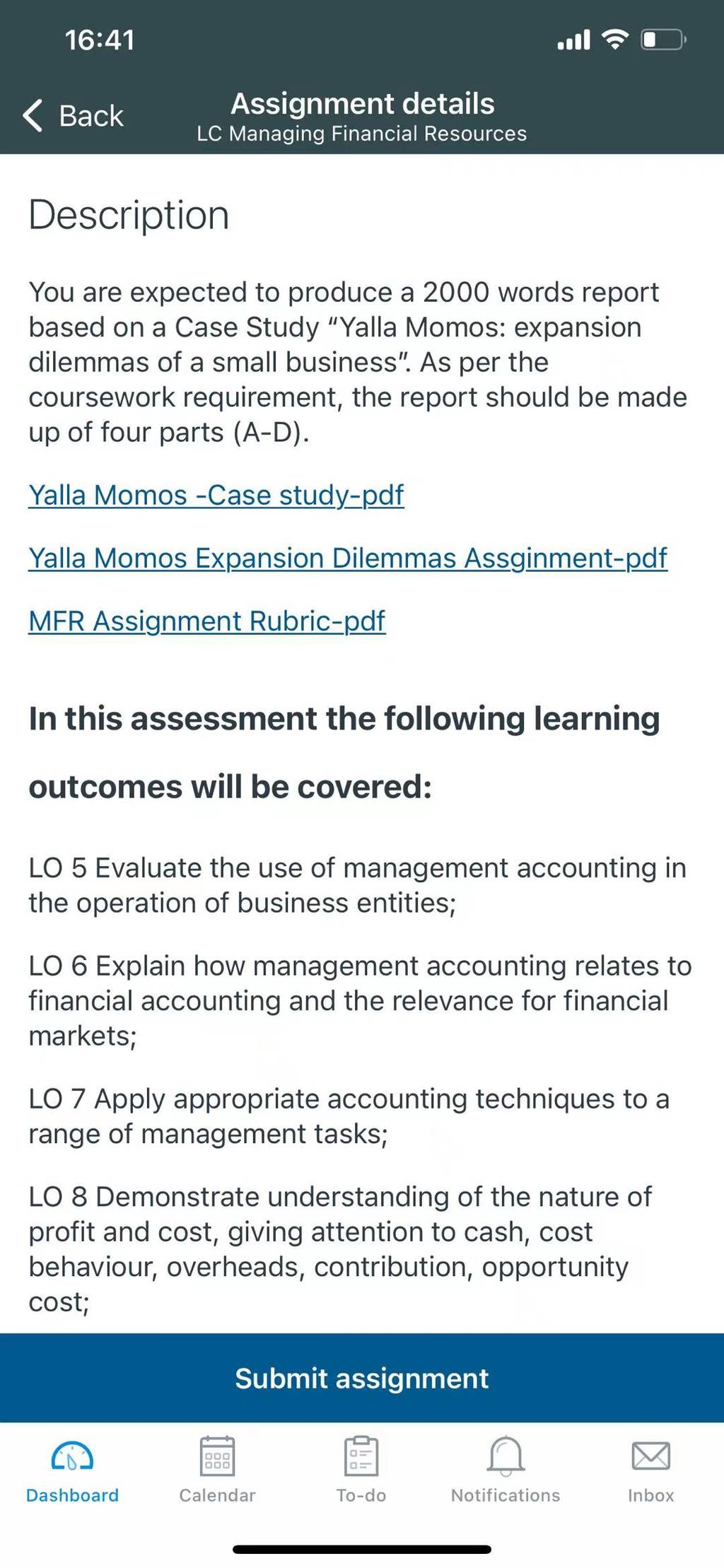Screen dimensions: 724x1568
Task: Open the Inbox envelope icon
Action: [650, 1456]
